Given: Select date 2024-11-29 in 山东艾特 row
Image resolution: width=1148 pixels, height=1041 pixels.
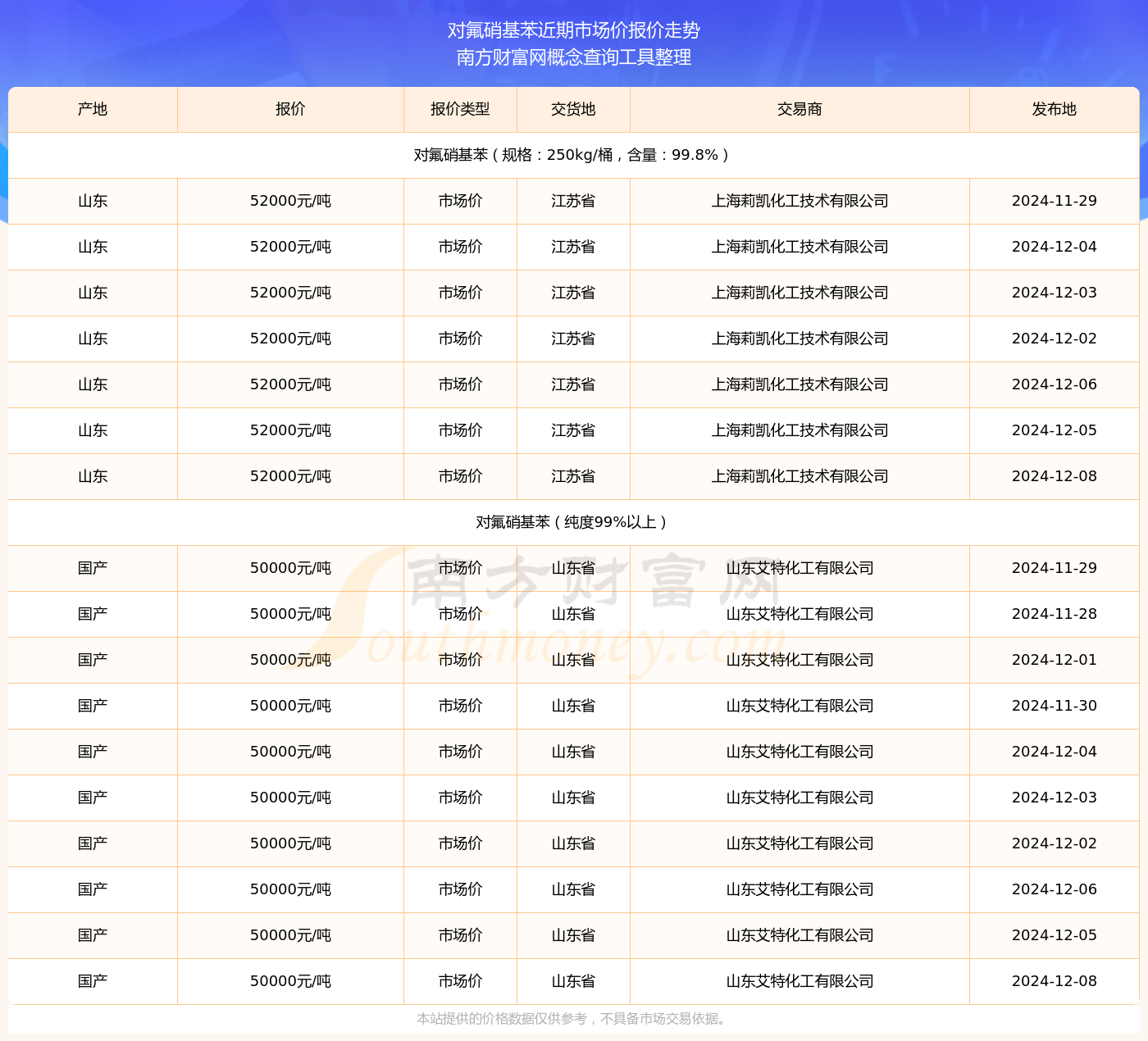Looking at the screenshot, I should tap(1055, 568).
